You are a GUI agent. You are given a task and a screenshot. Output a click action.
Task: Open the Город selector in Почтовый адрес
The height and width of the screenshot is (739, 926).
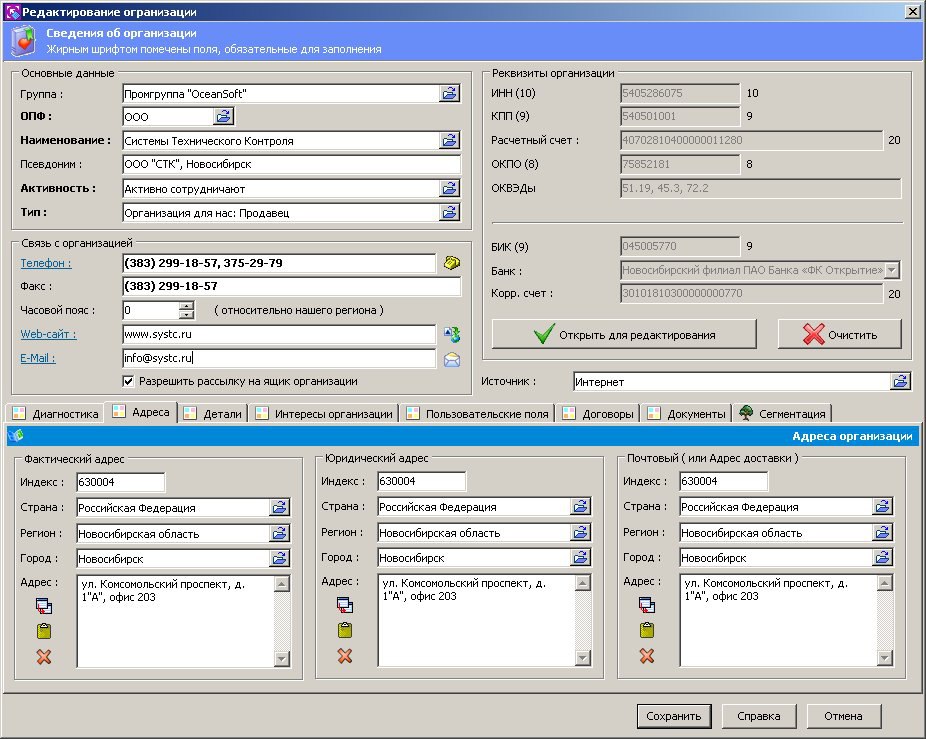(882, 558)
